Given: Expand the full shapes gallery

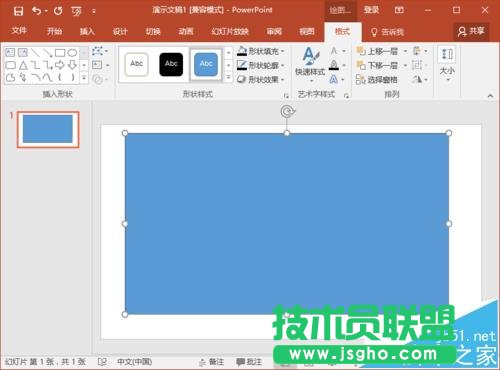Looking at the screenshot, I should point(84,78).
